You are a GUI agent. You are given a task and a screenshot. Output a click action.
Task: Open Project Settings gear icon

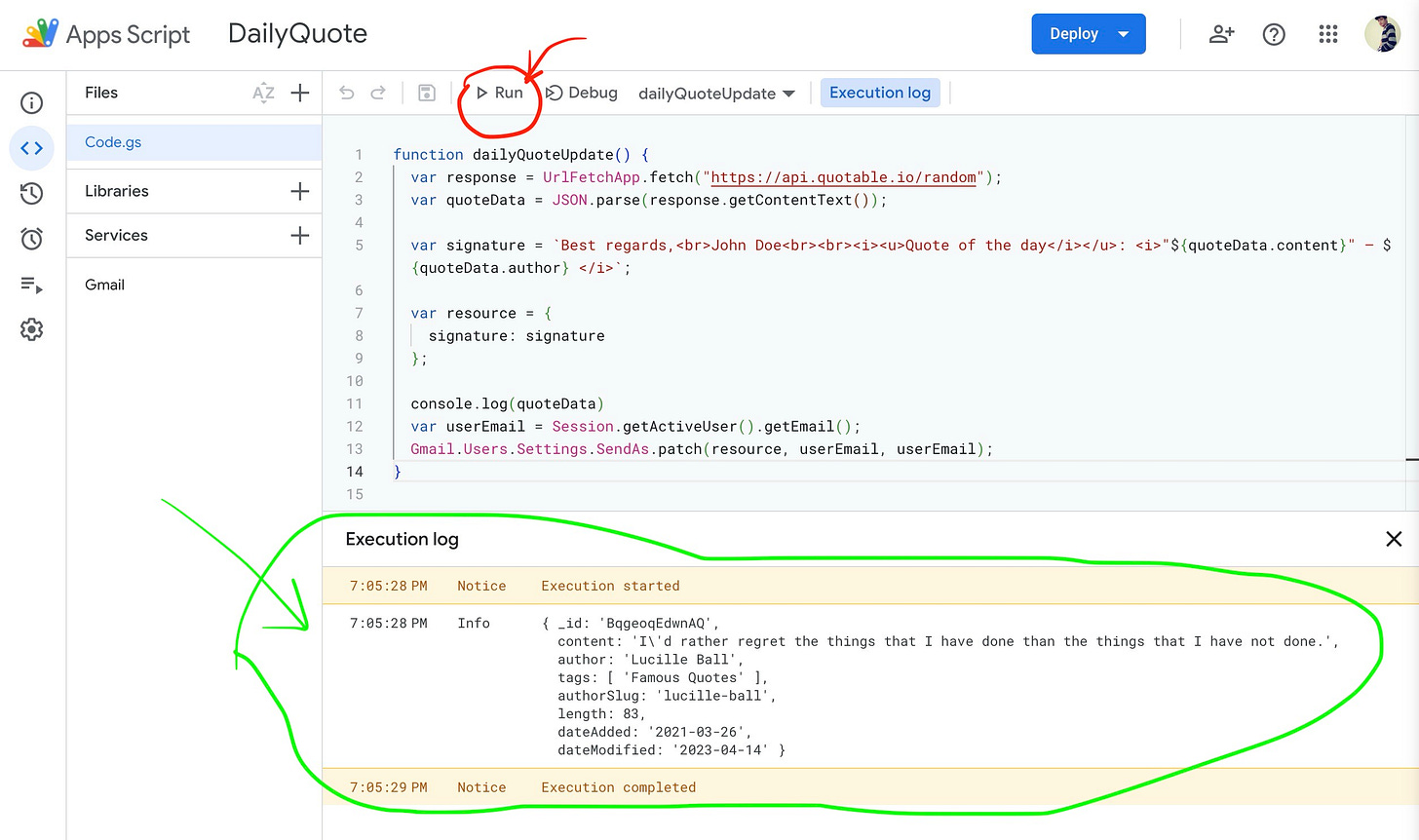(32, 329)
